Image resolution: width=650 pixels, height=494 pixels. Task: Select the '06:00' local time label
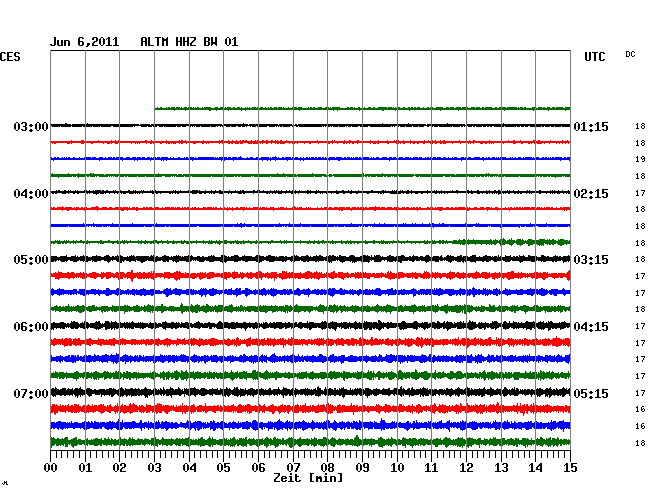tap(31, 327)
